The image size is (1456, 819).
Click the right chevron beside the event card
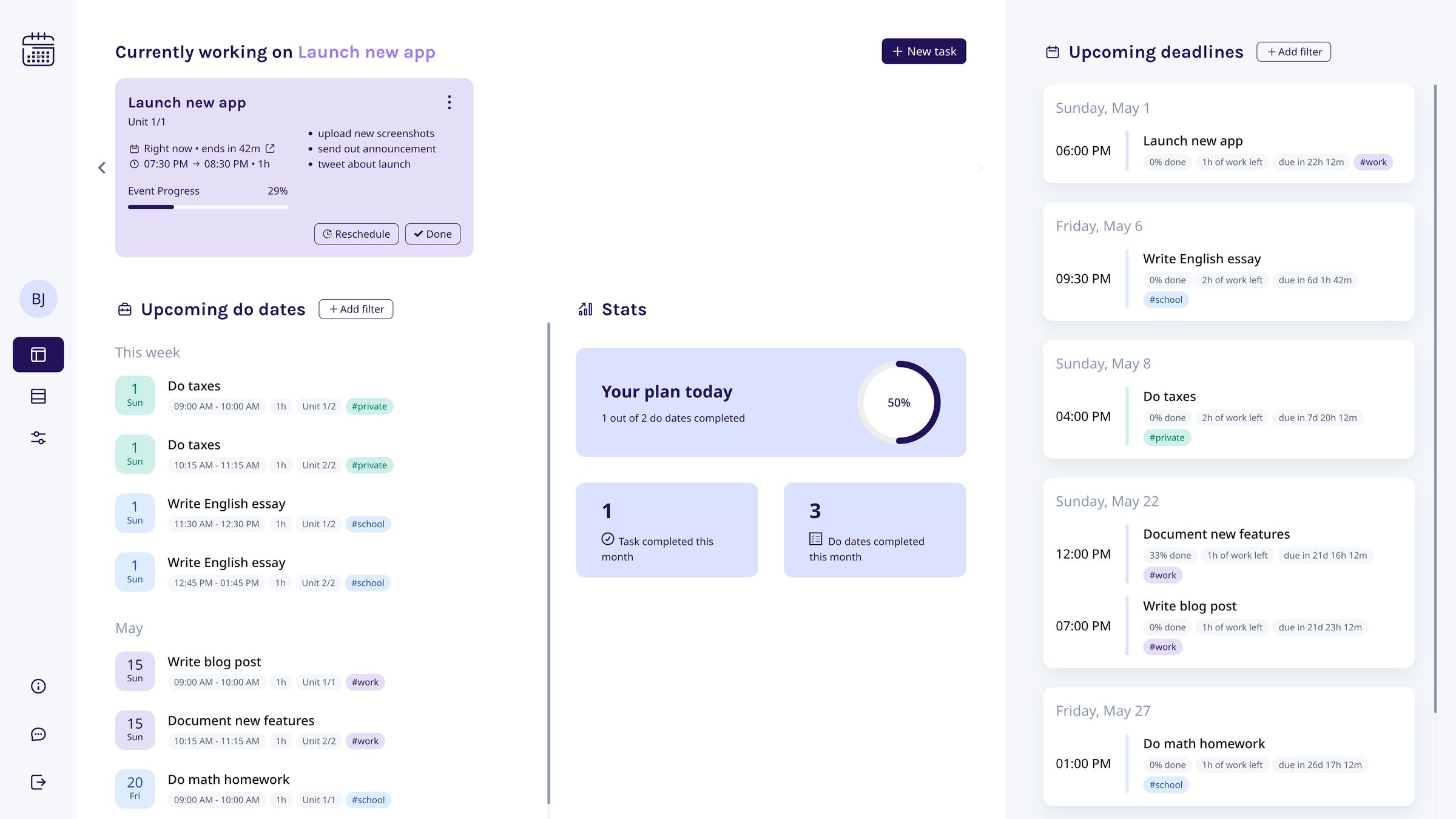979,167
